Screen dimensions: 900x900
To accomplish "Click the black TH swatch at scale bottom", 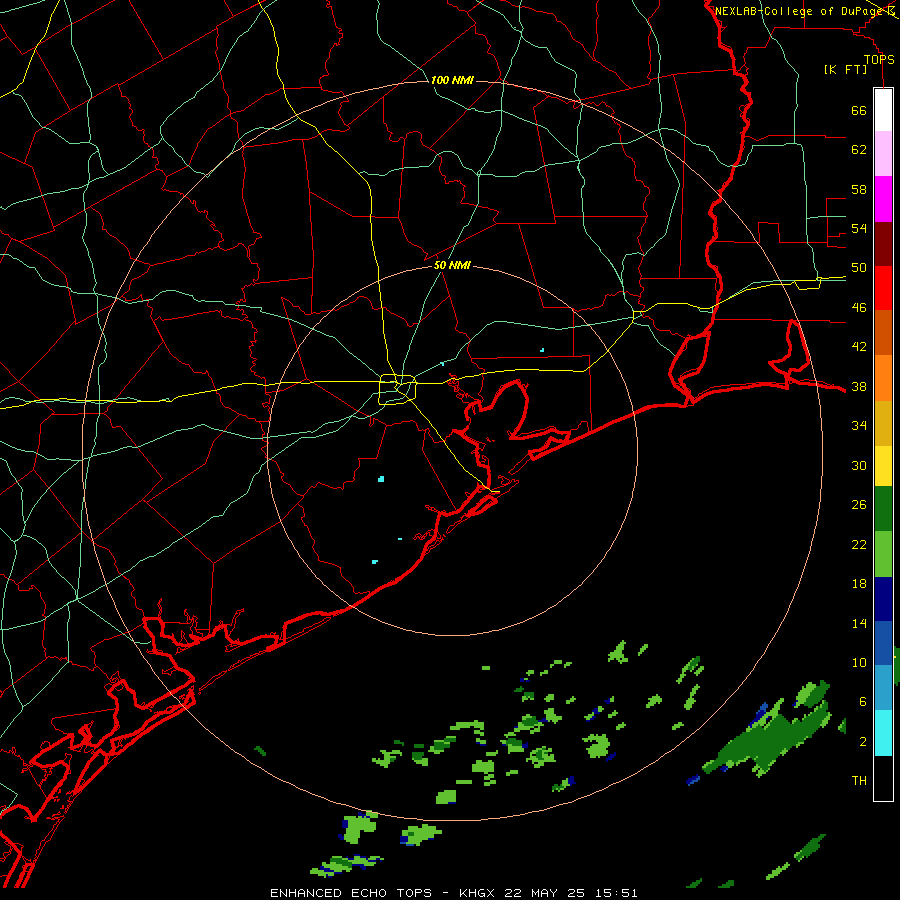I will [x=883, y=778].
